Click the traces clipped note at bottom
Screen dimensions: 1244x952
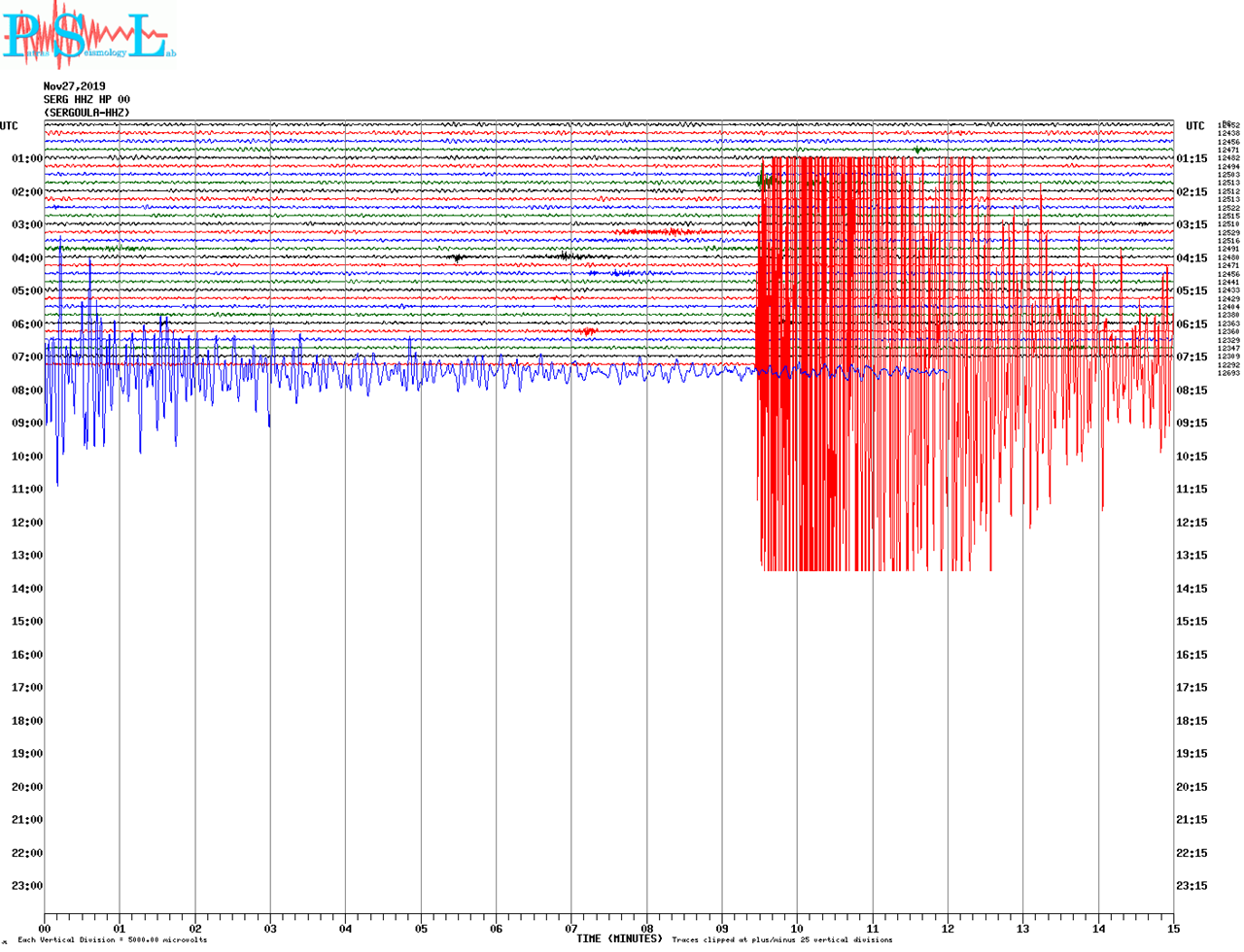(782, 940)
